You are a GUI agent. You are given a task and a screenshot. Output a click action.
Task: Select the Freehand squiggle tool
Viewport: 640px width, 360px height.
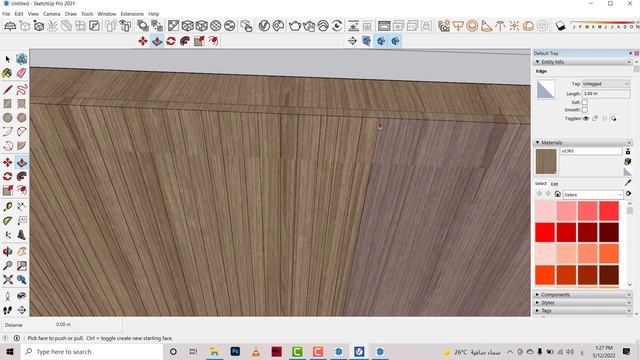point(21,89)
